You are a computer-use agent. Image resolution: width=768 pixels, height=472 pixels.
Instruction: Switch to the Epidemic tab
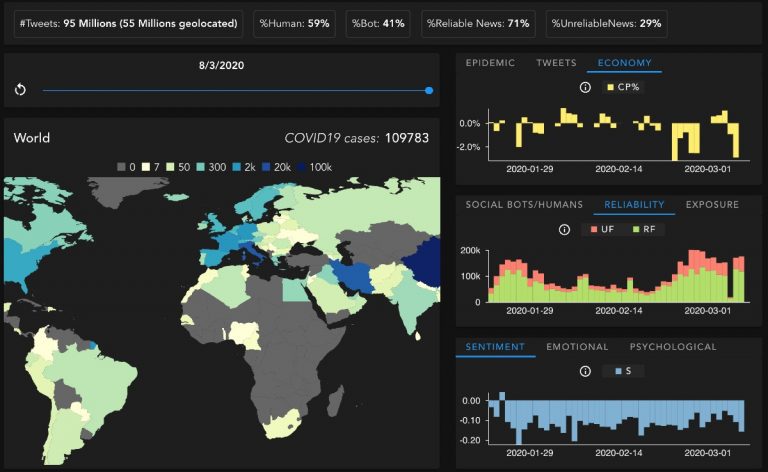[490, 63]
